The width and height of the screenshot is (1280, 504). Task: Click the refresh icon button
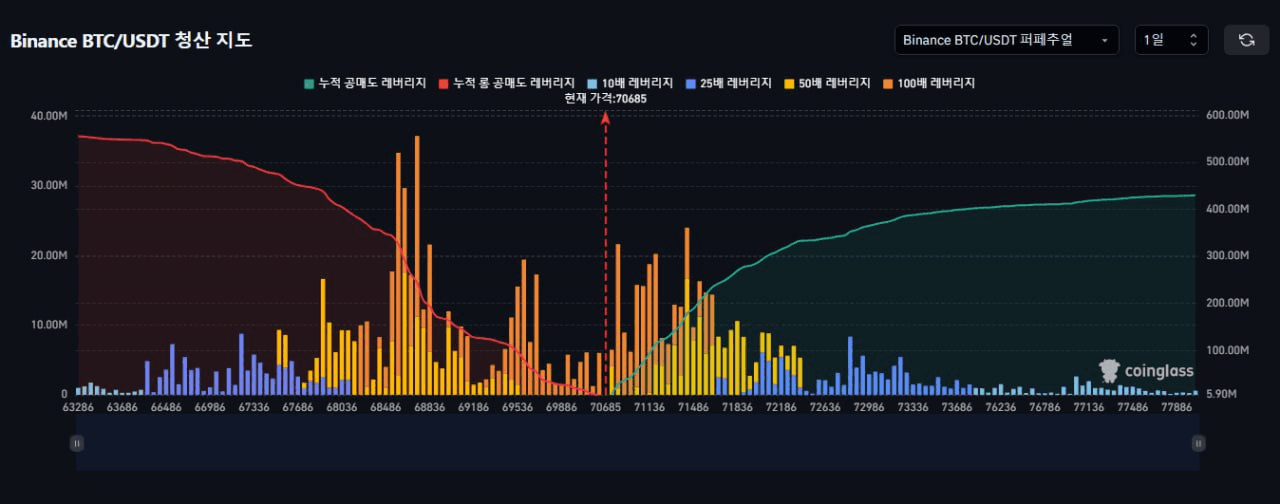1246,40
